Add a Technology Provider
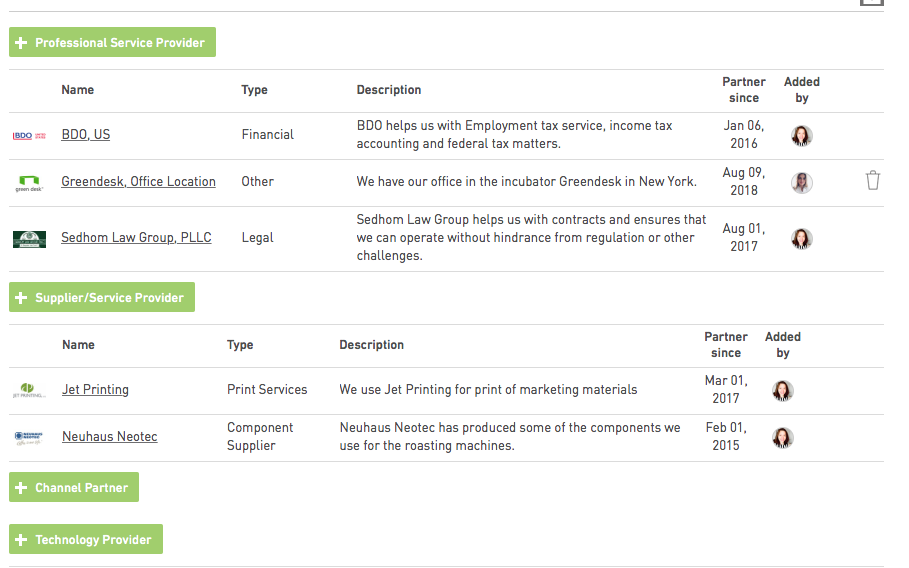Image resolution: width=909 pixels, height=568 pixels. click(x=86, y=540)
